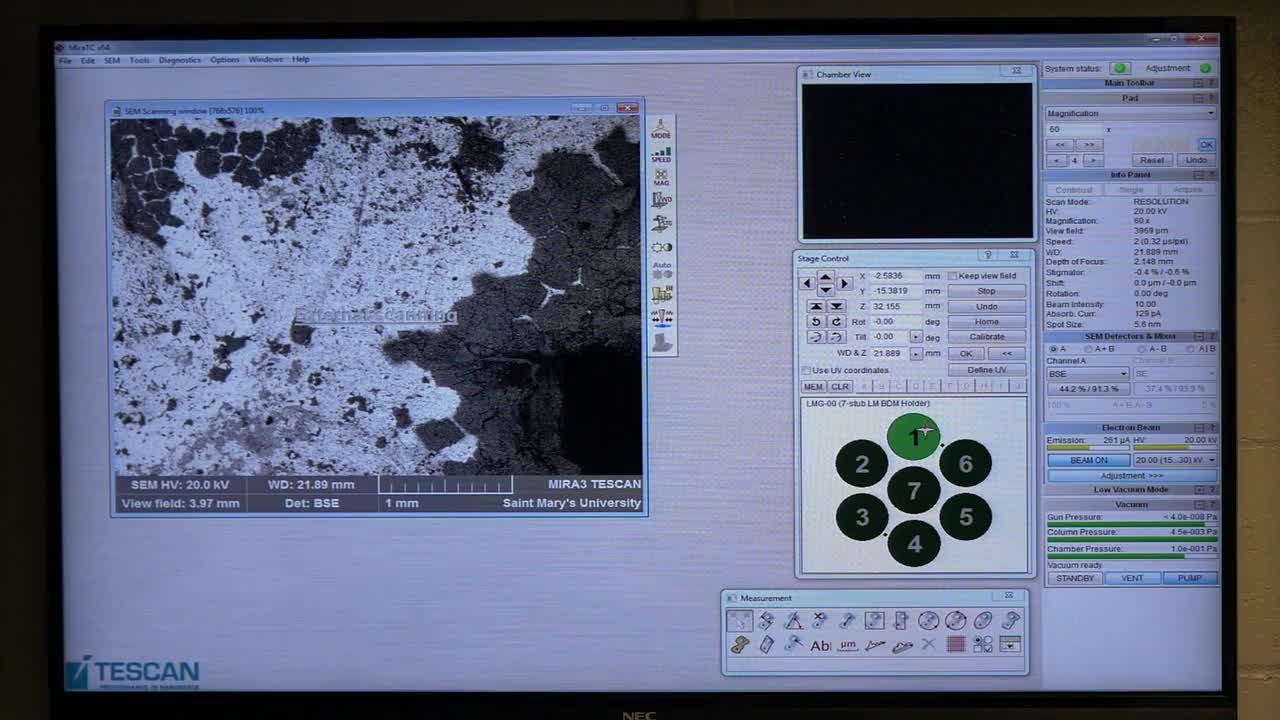Screen dimensions: 1280x720
Task: Open the Measurement toolbar list dropdown icon
Action: click(1010, 645)
